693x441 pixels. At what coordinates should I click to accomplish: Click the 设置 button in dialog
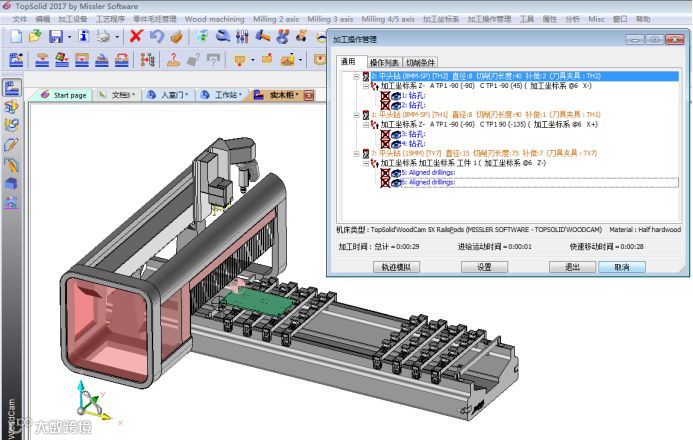[484, 267]
